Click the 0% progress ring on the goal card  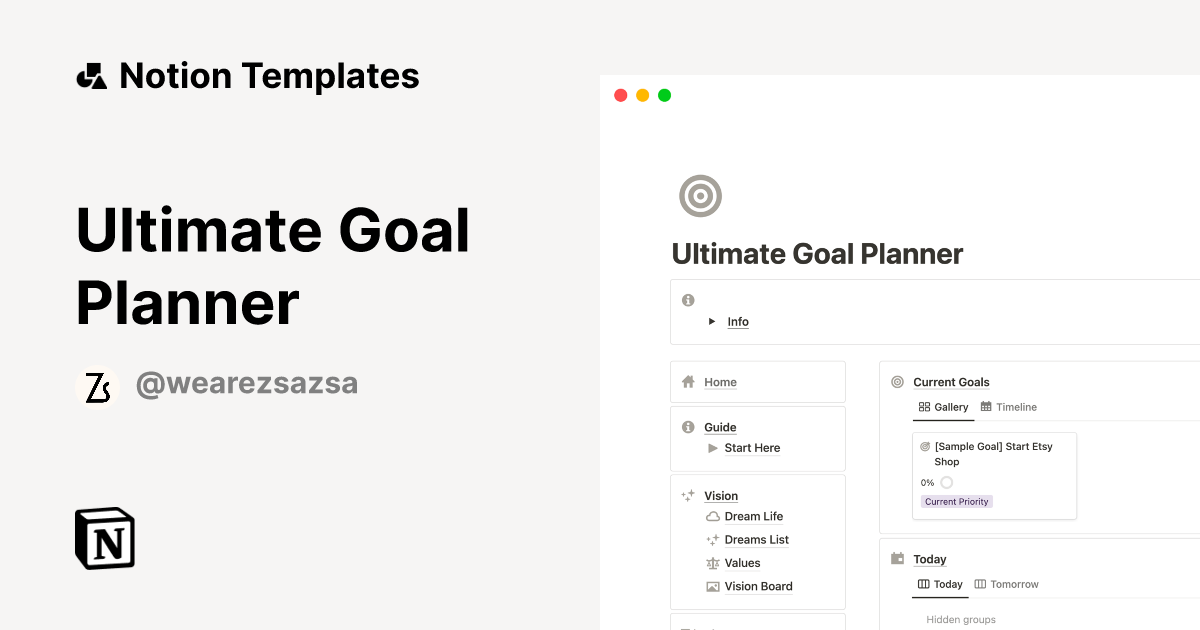point(946,482)
